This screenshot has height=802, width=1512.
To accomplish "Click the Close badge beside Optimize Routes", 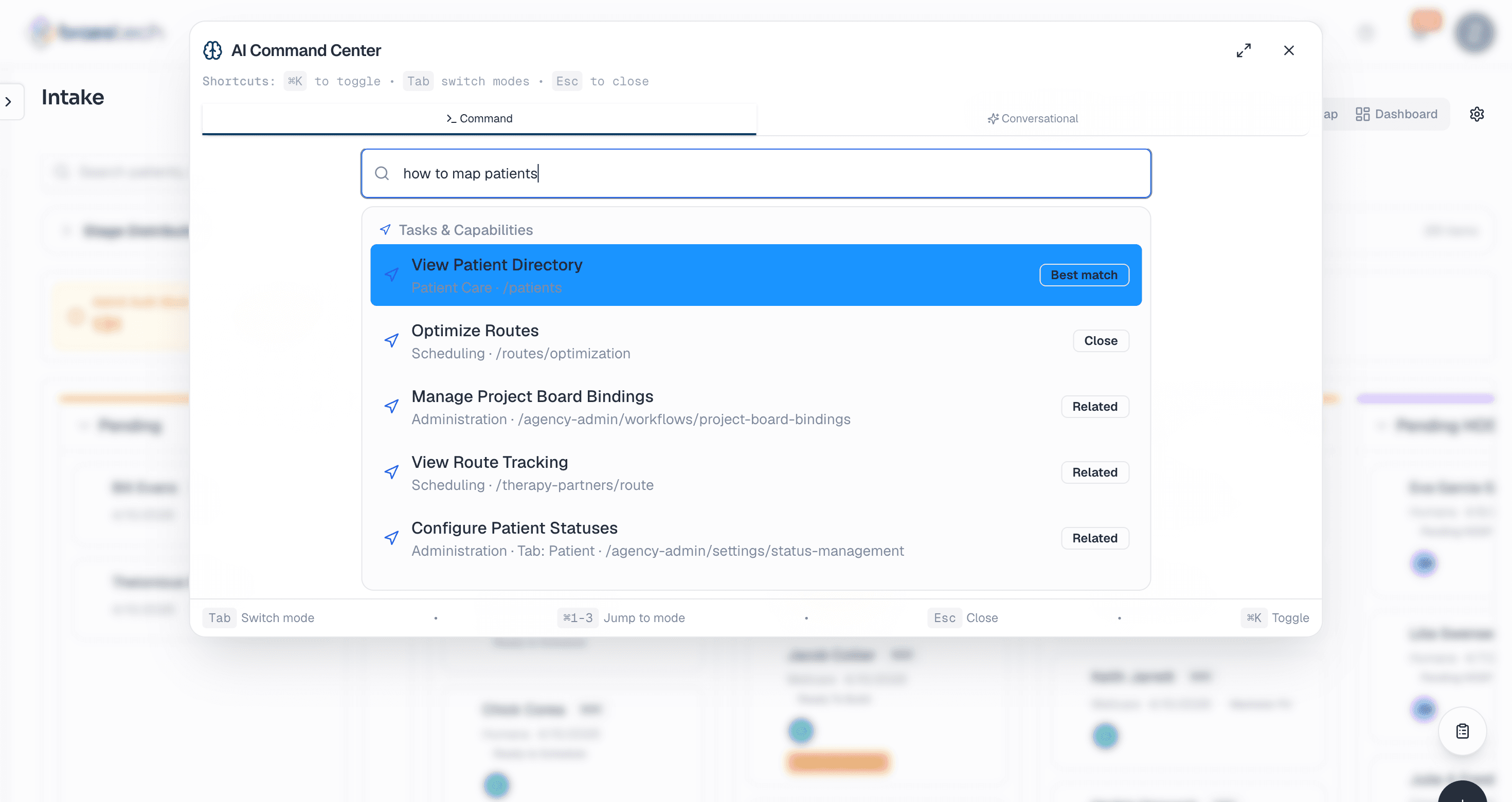I will tap(1101, 341).
